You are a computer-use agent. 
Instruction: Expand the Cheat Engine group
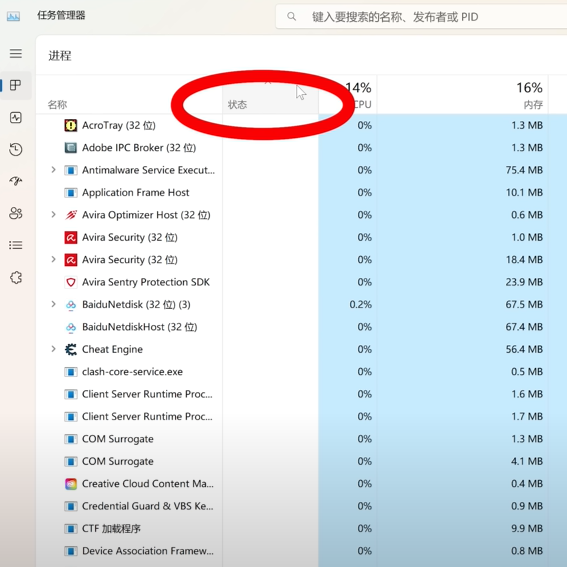[53, 349]
